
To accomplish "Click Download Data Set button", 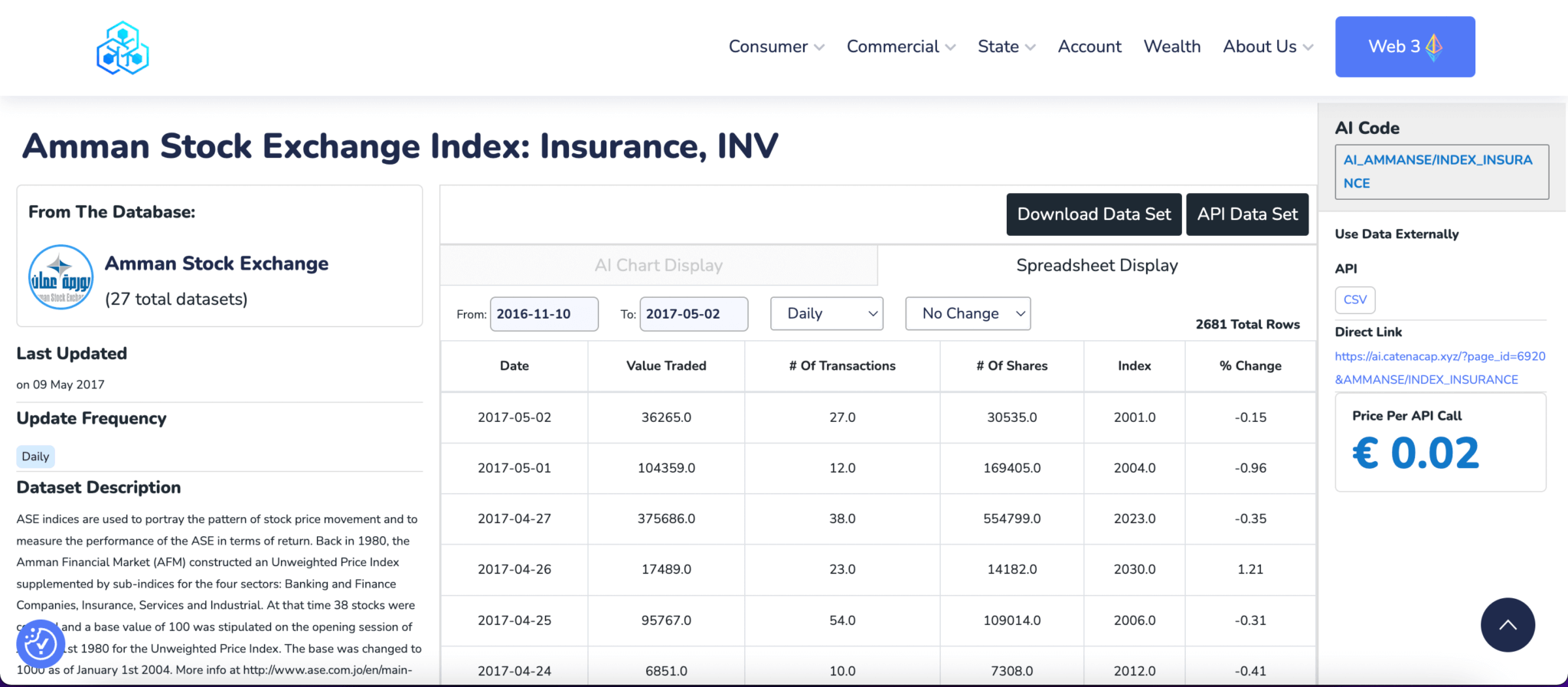I will (1093, 214).
